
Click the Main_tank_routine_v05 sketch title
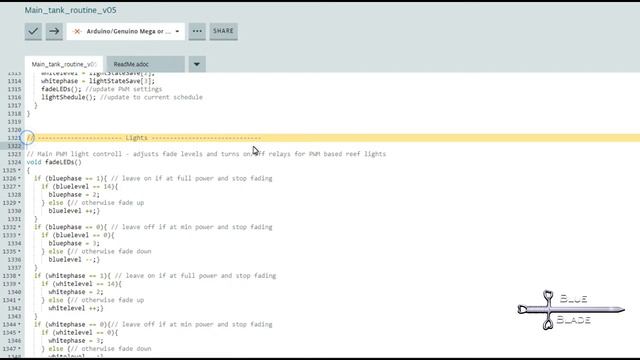(x=70, y=10)
